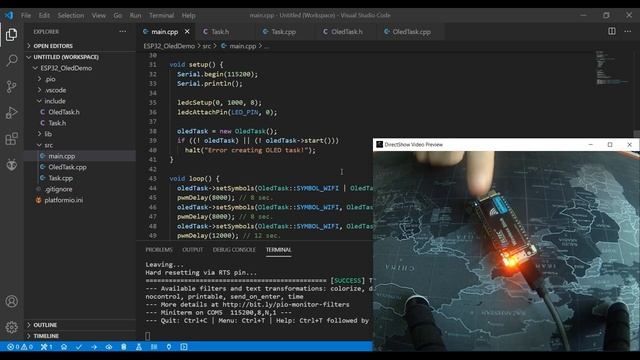This screenshot has width=640, height=360.
Task: Switch to the OledTask.h editor tab
Action: (x=346, y=31)
